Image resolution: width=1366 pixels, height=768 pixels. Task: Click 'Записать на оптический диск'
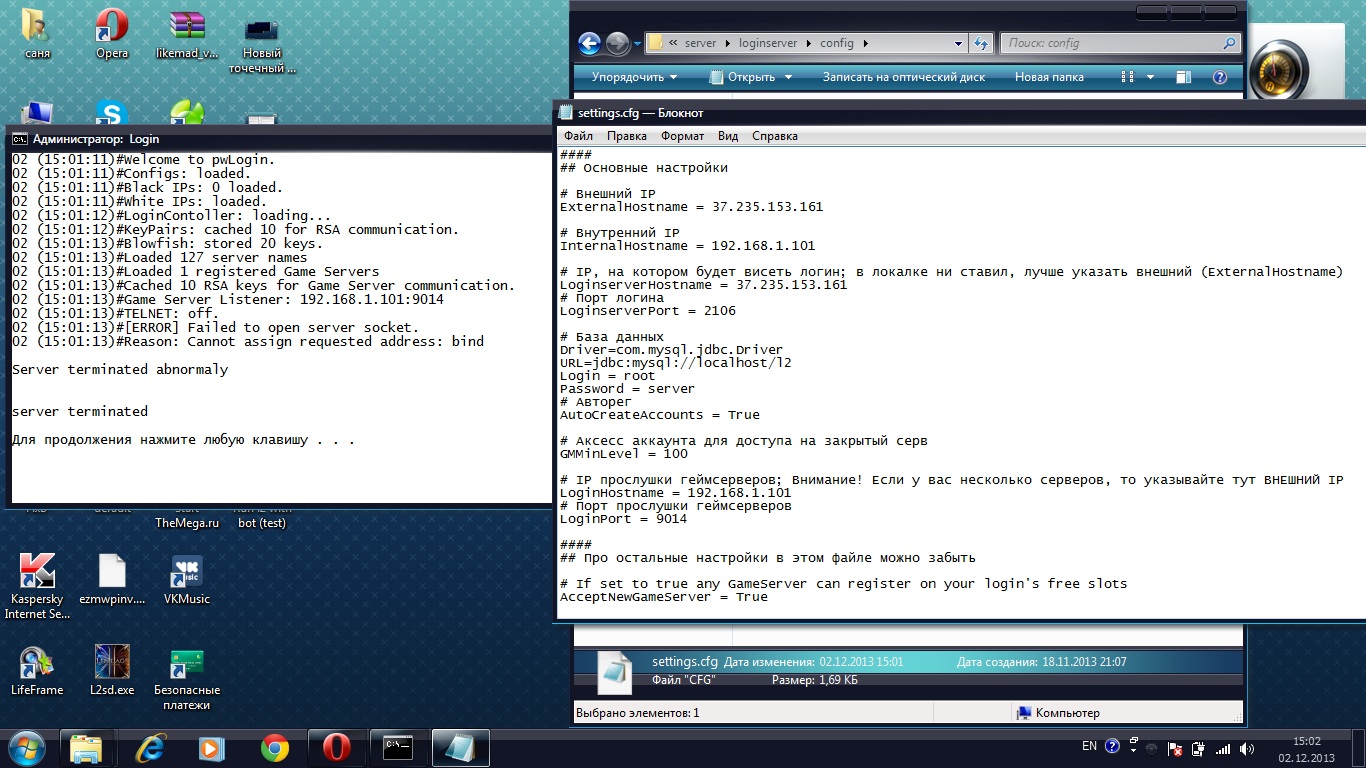[x=904, y=77]
